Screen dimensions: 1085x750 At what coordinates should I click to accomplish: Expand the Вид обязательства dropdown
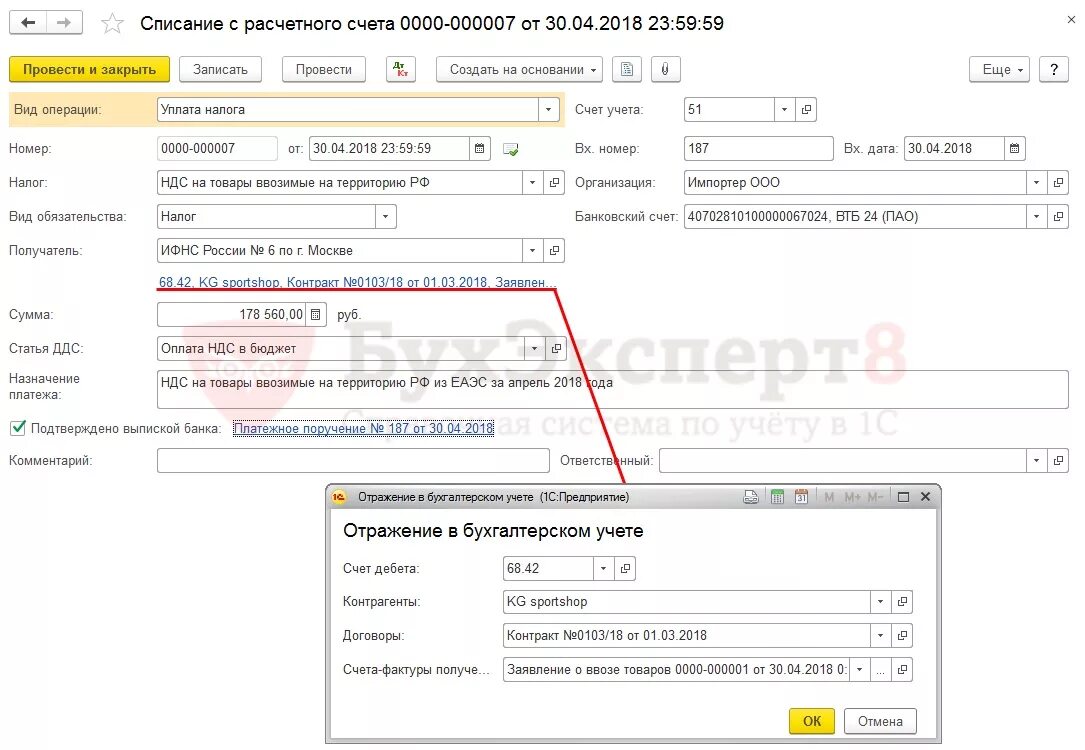pyautogui.click(x=385, y=217)
